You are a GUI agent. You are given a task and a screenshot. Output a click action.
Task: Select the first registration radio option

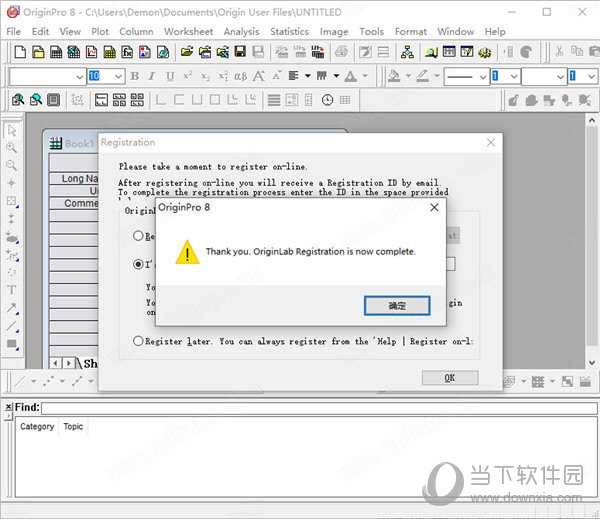click(138, 235)
